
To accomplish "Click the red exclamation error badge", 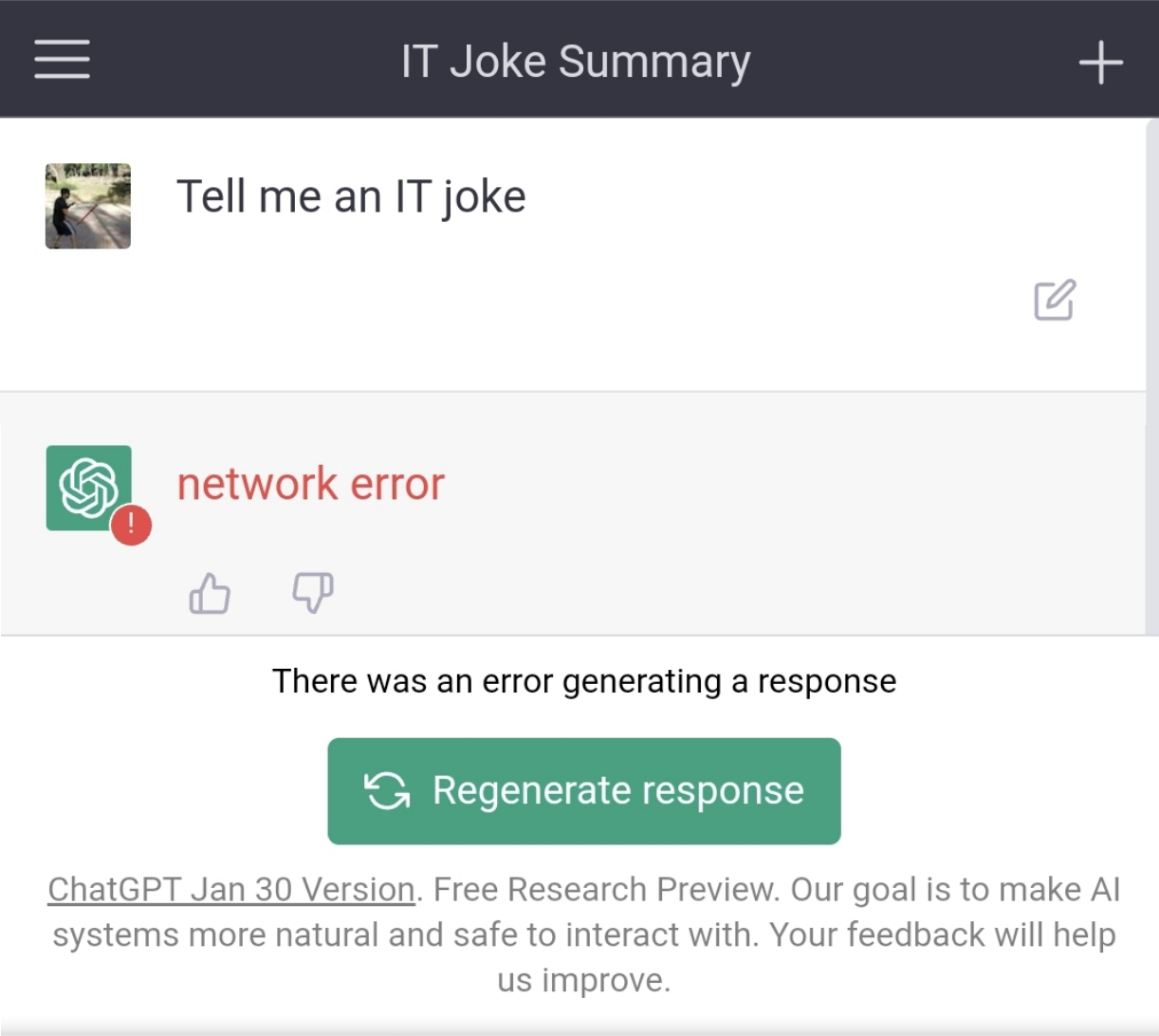I will [x=131, y=526].
